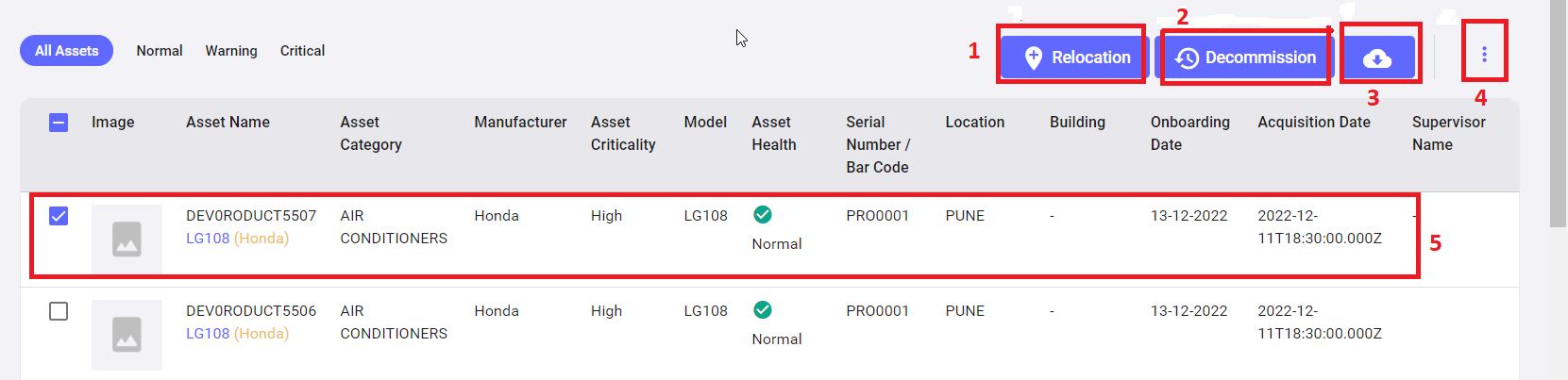The image size is (1568, 380).
Task: Click the green health checkmark for DEVORODUCT5506
Action: [763, 310]
